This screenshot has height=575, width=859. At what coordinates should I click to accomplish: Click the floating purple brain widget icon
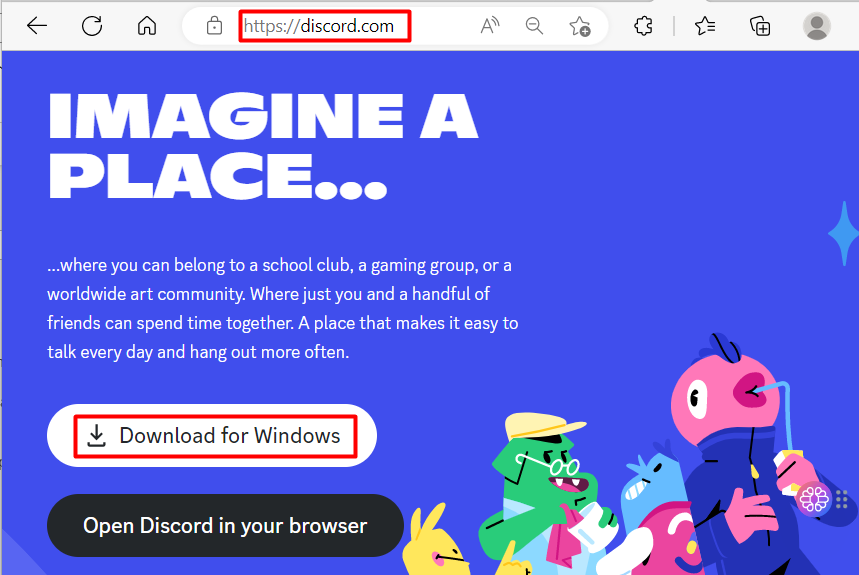coord(814,499)
